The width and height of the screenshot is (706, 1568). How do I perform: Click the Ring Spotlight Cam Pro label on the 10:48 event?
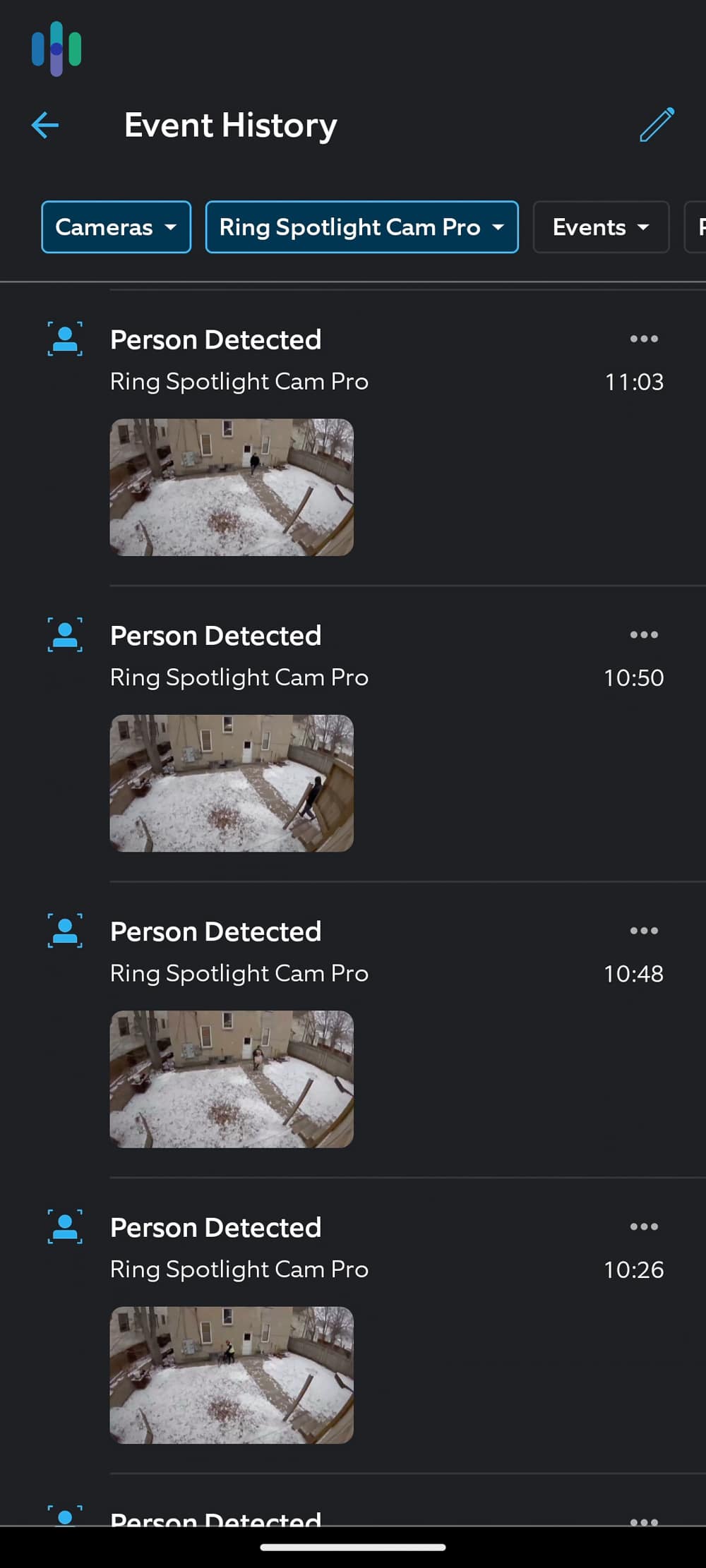[239, 972]
